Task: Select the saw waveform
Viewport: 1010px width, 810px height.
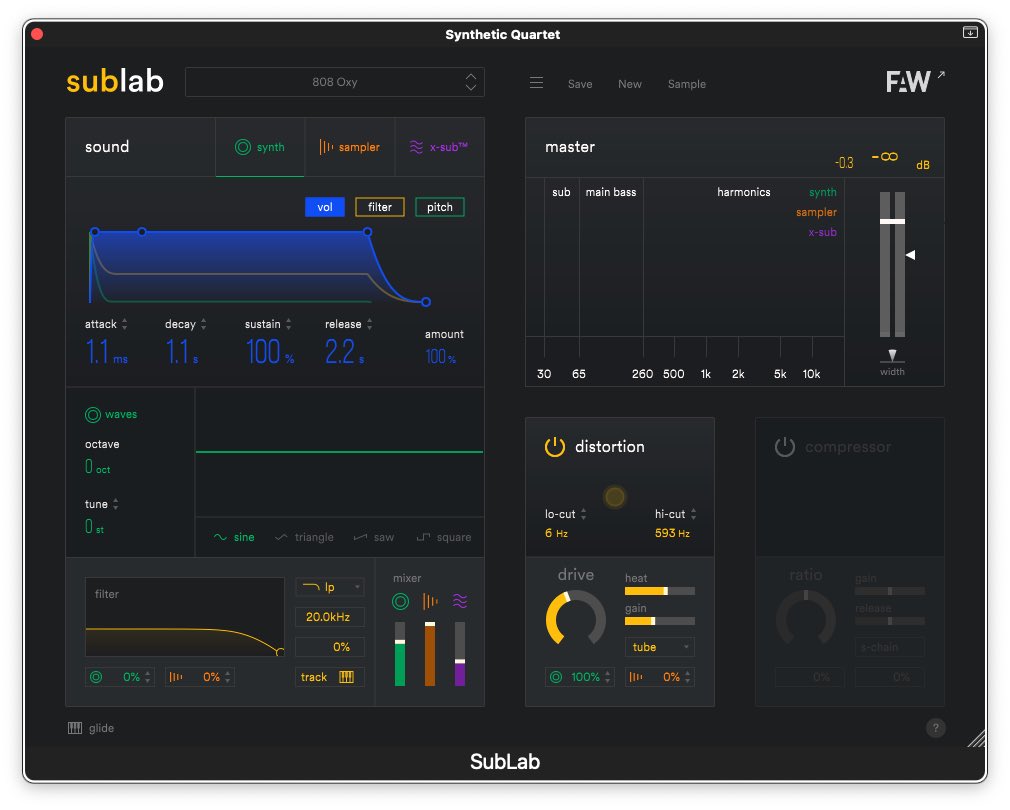Action: pyautogui.click(x=374, y=537)
